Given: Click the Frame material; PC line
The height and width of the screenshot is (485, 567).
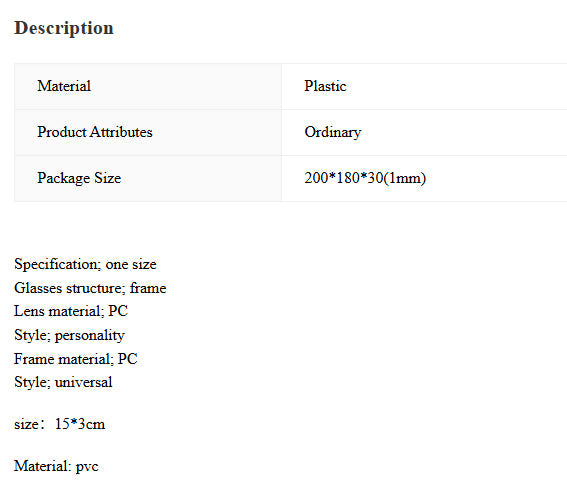Looking at the screenshot, I should point(76,359).
